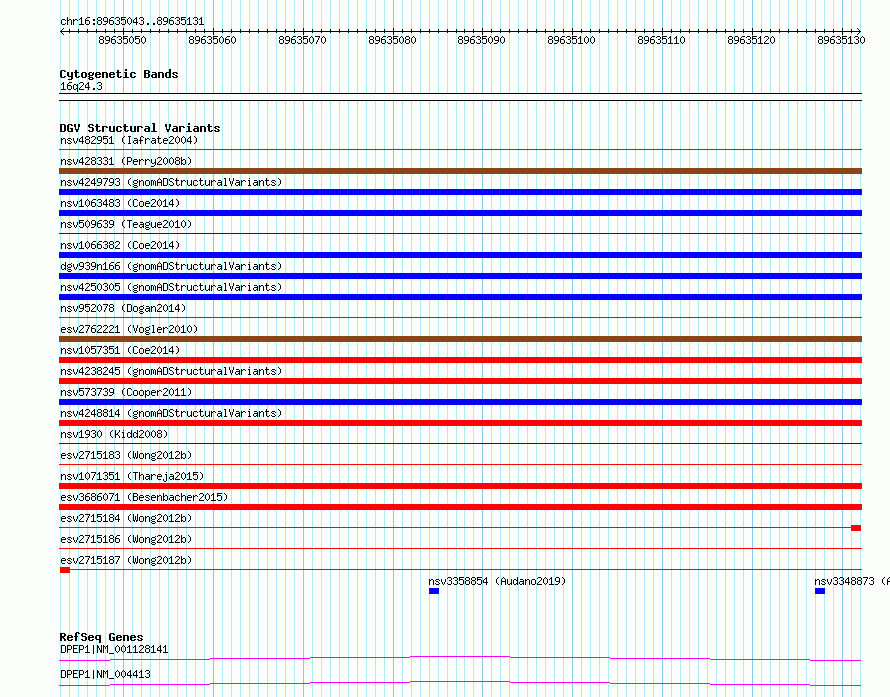Select the red esv3686071 variant bar

[x=460, y=507]
